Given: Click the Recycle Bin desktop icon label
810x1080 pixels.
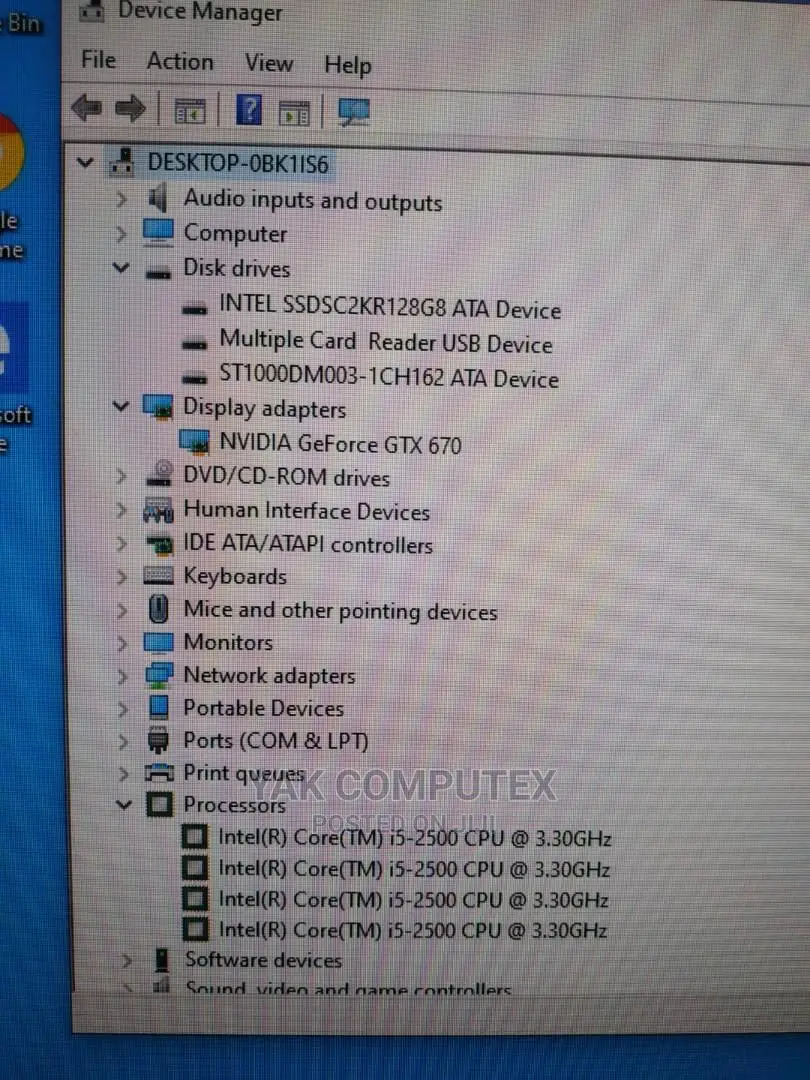Looking at the screenshot, I should [21, 23].
